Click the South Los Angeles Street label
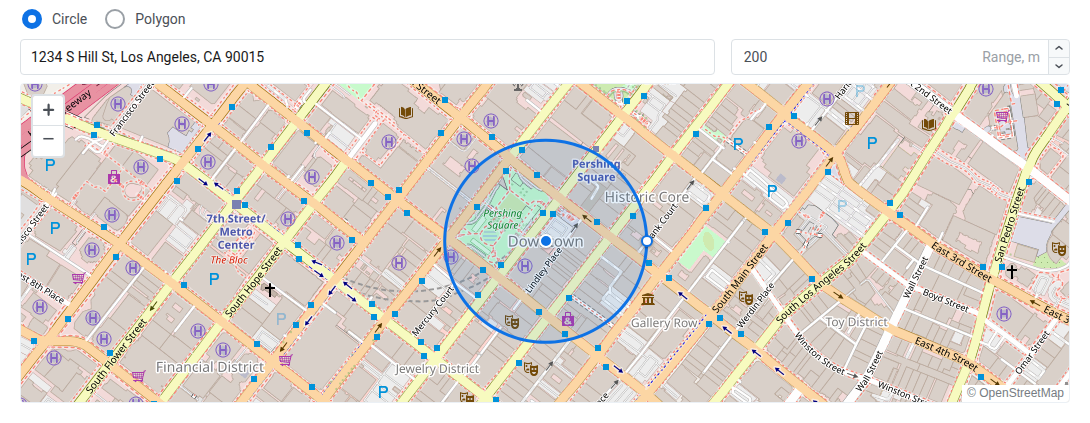Viewport: 1090px width, 423px height. (x=821, y=282)
